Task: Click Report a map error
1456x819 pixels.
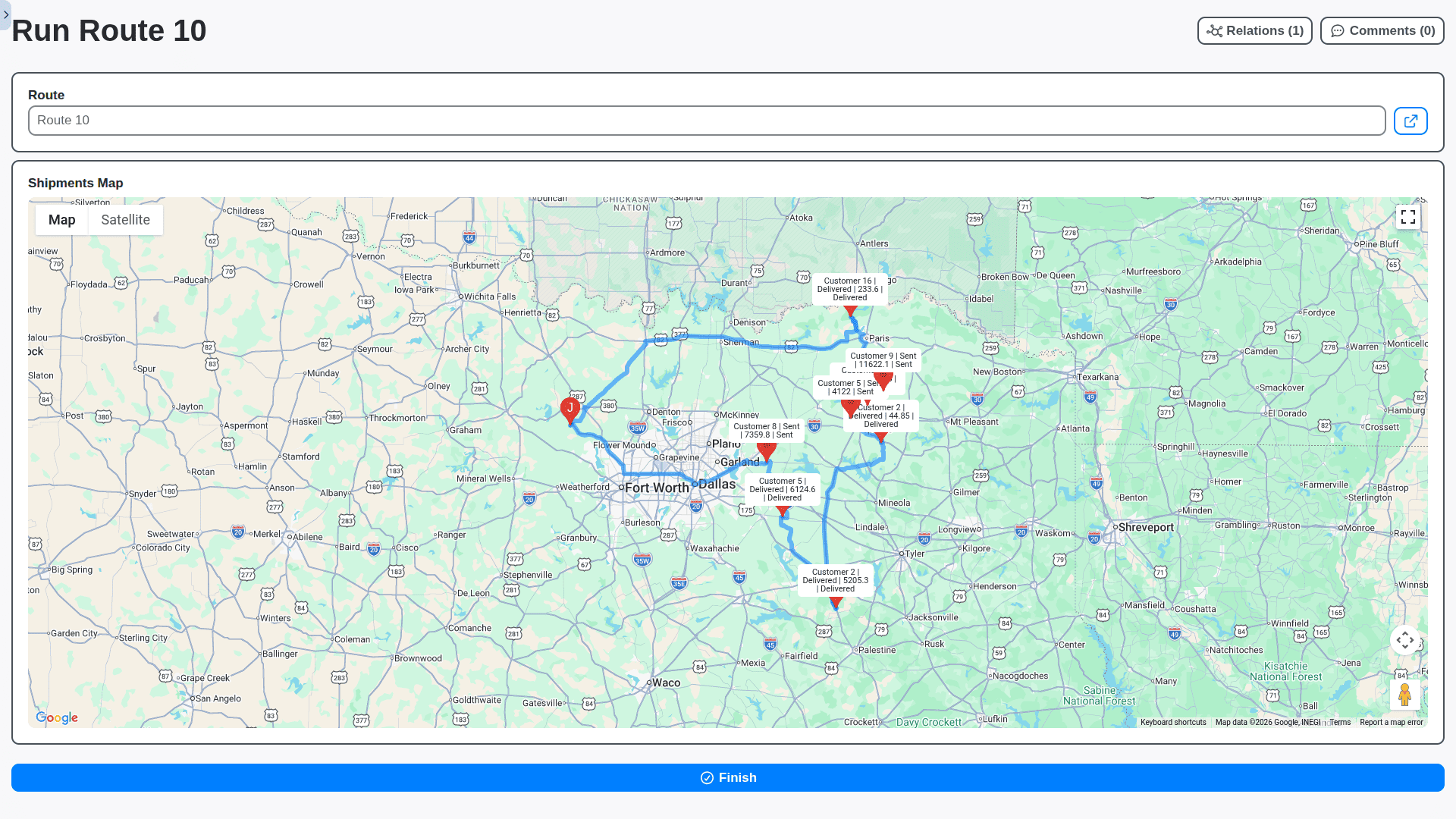Action: point(1392,722)
